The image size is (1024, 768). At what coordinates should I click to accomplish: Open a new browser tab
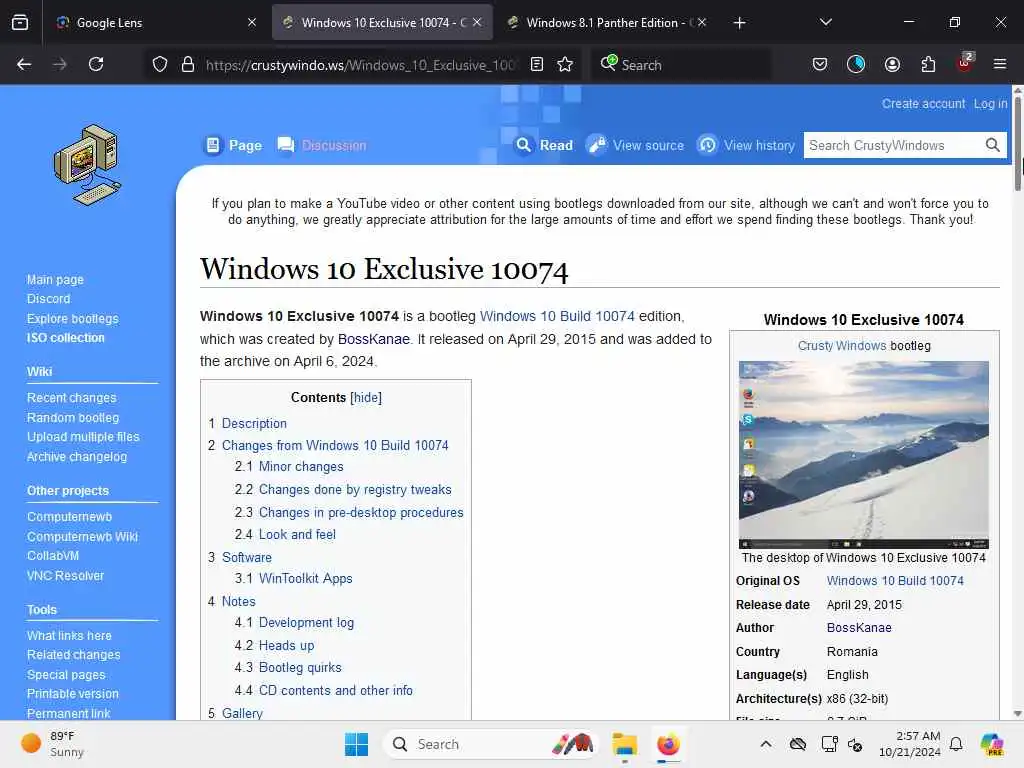coord(739,23)
